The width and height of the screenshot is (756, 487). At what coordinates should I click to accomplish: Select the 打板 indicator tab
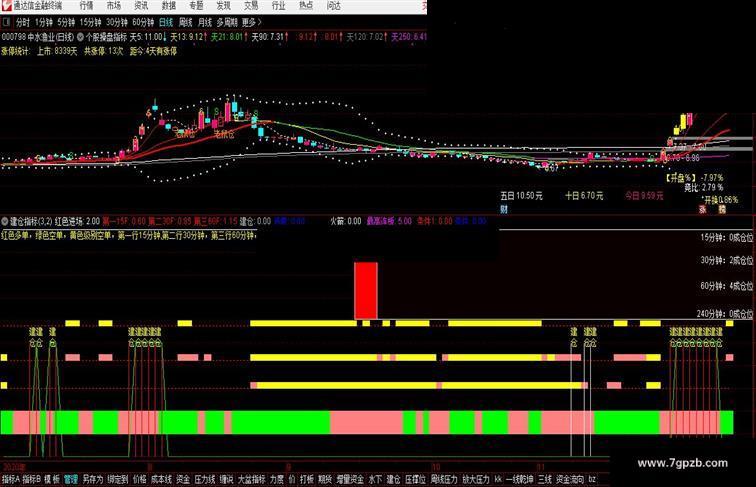(307, 479)
